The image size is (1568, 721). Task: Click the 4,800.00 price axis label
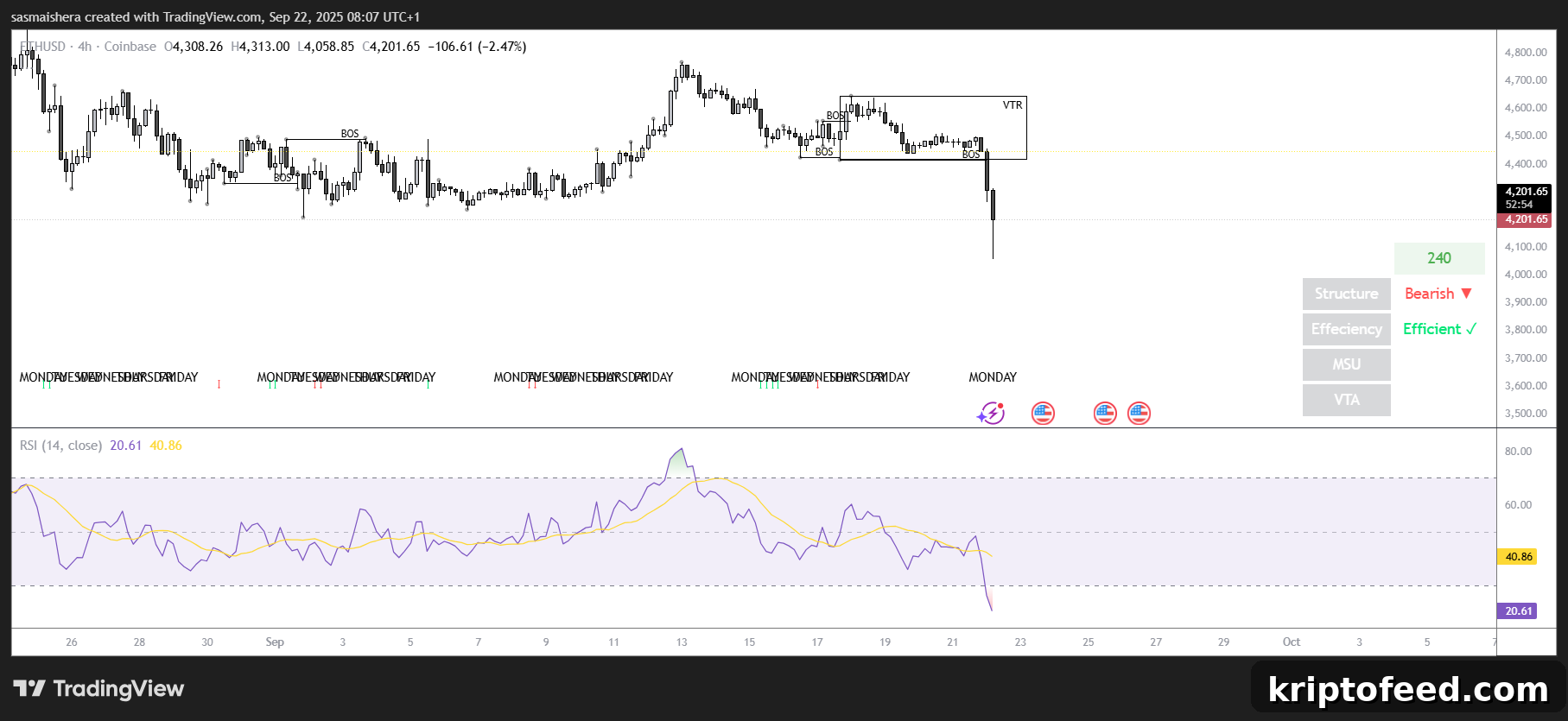[1526, 53]
